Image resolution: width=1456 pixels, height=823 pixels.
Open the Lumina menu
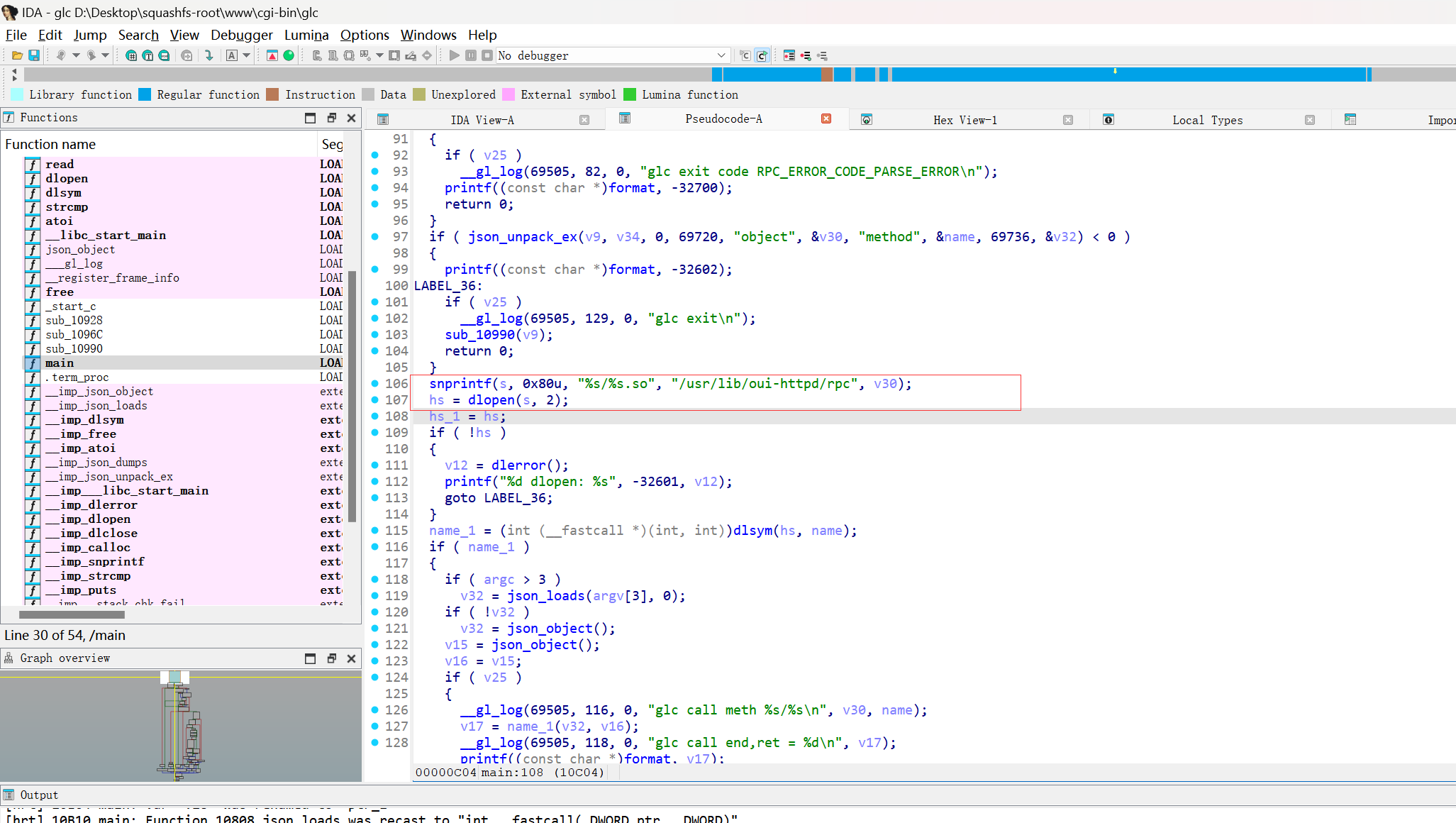[x=306, y=35]
